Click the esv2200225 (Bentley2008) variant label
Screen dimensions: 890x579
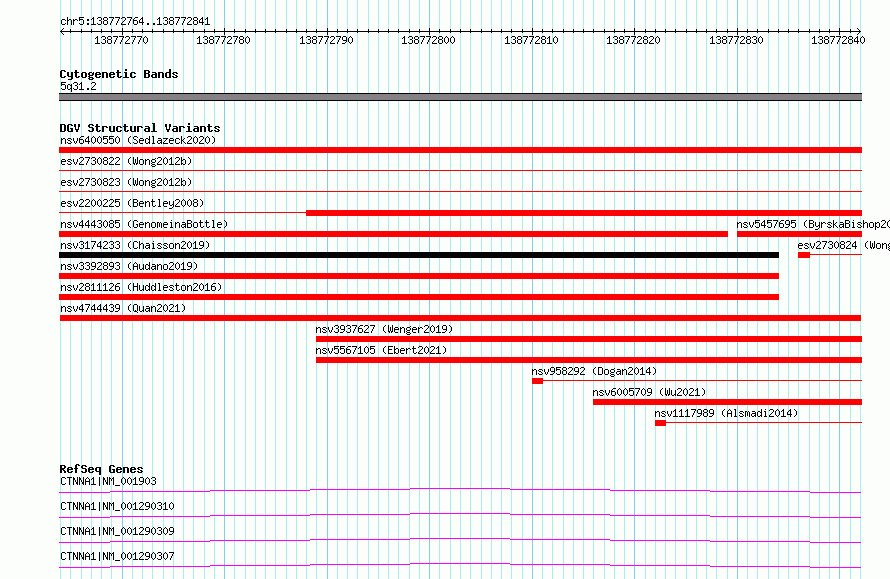[132, 203]
